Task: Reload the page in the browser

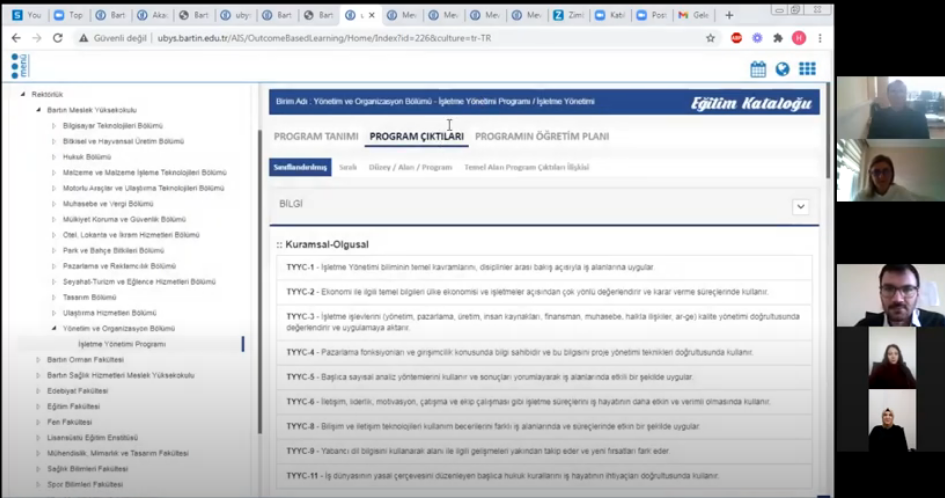Action: tap(57, 38)
